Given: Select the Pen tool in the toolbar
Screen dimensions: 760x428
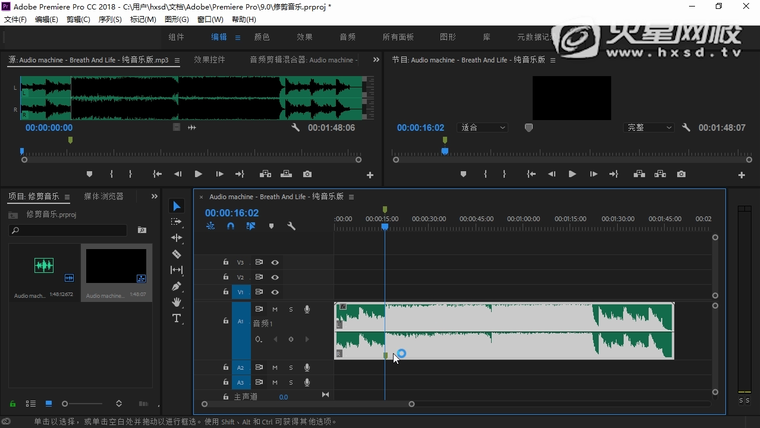Looking at the screenshot, I should [x=177, y=286].
